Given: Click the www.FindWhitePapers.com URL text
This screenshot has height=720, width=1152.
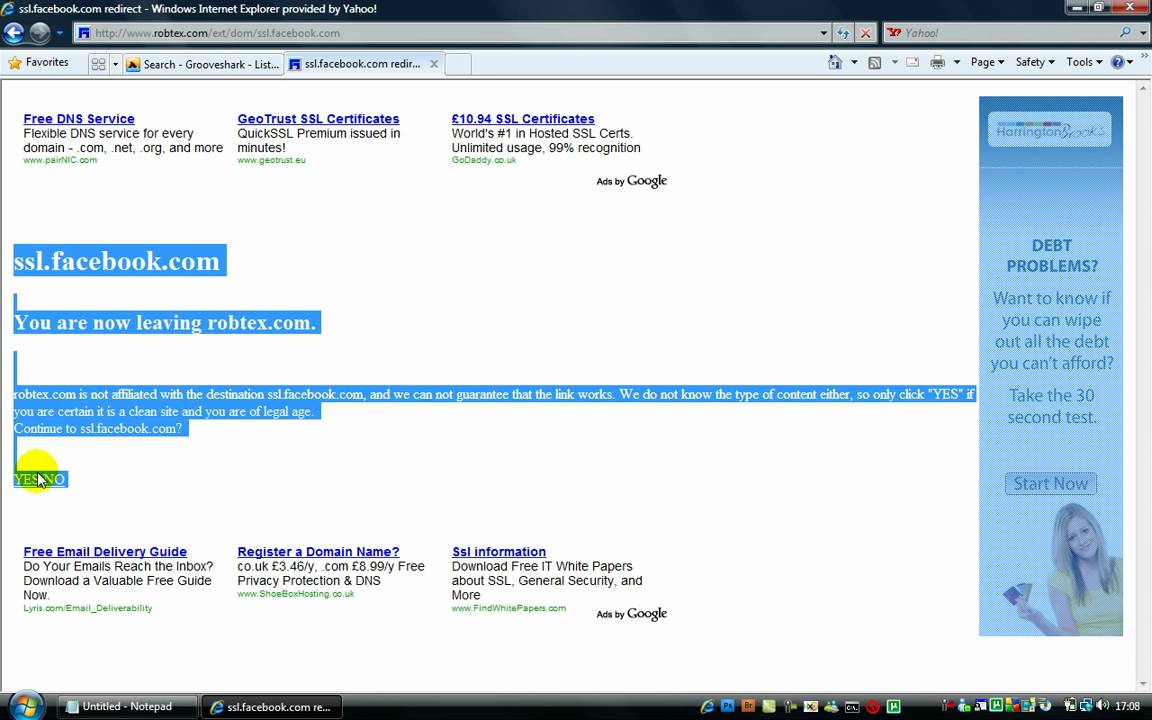Looking at the screenshot, I should point(508,608).
